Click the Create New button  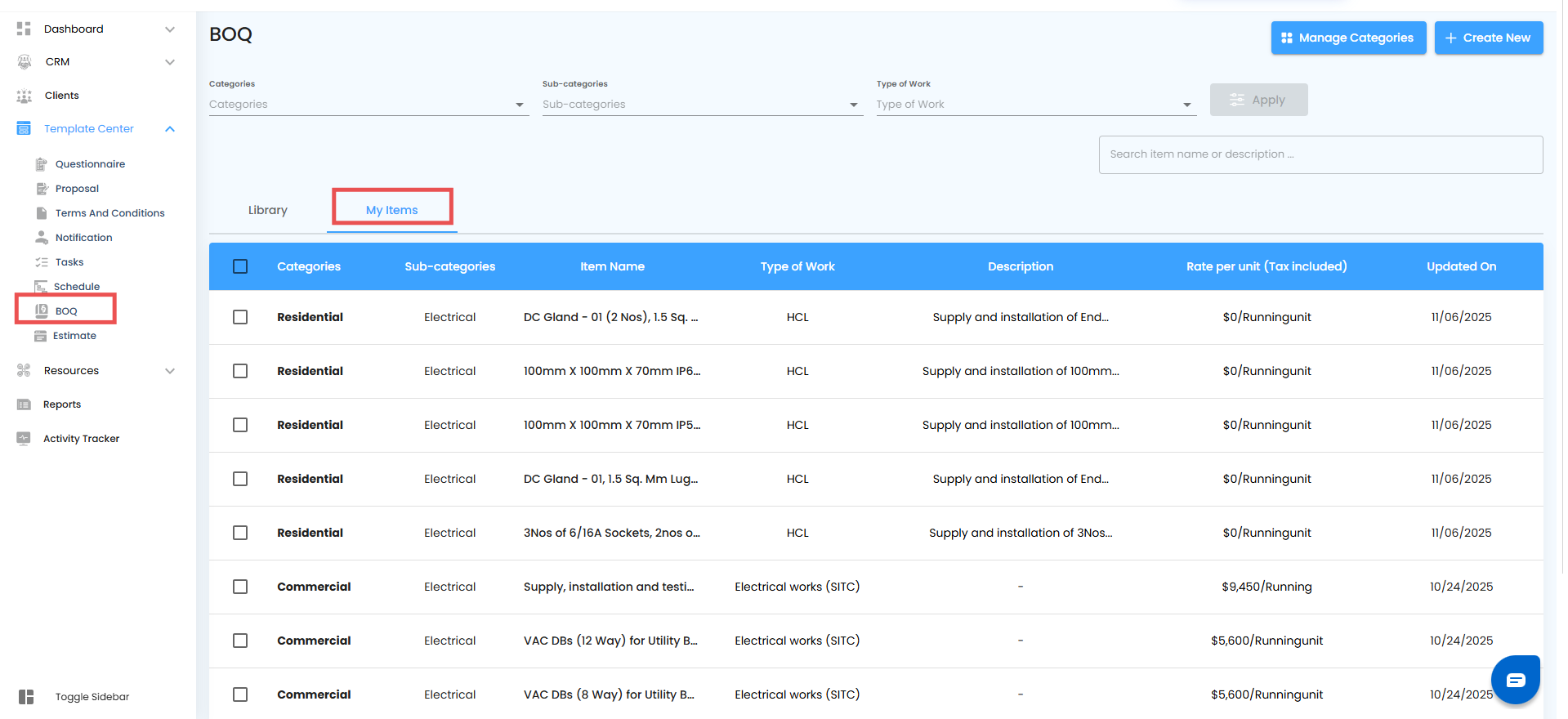(1488, 38)
